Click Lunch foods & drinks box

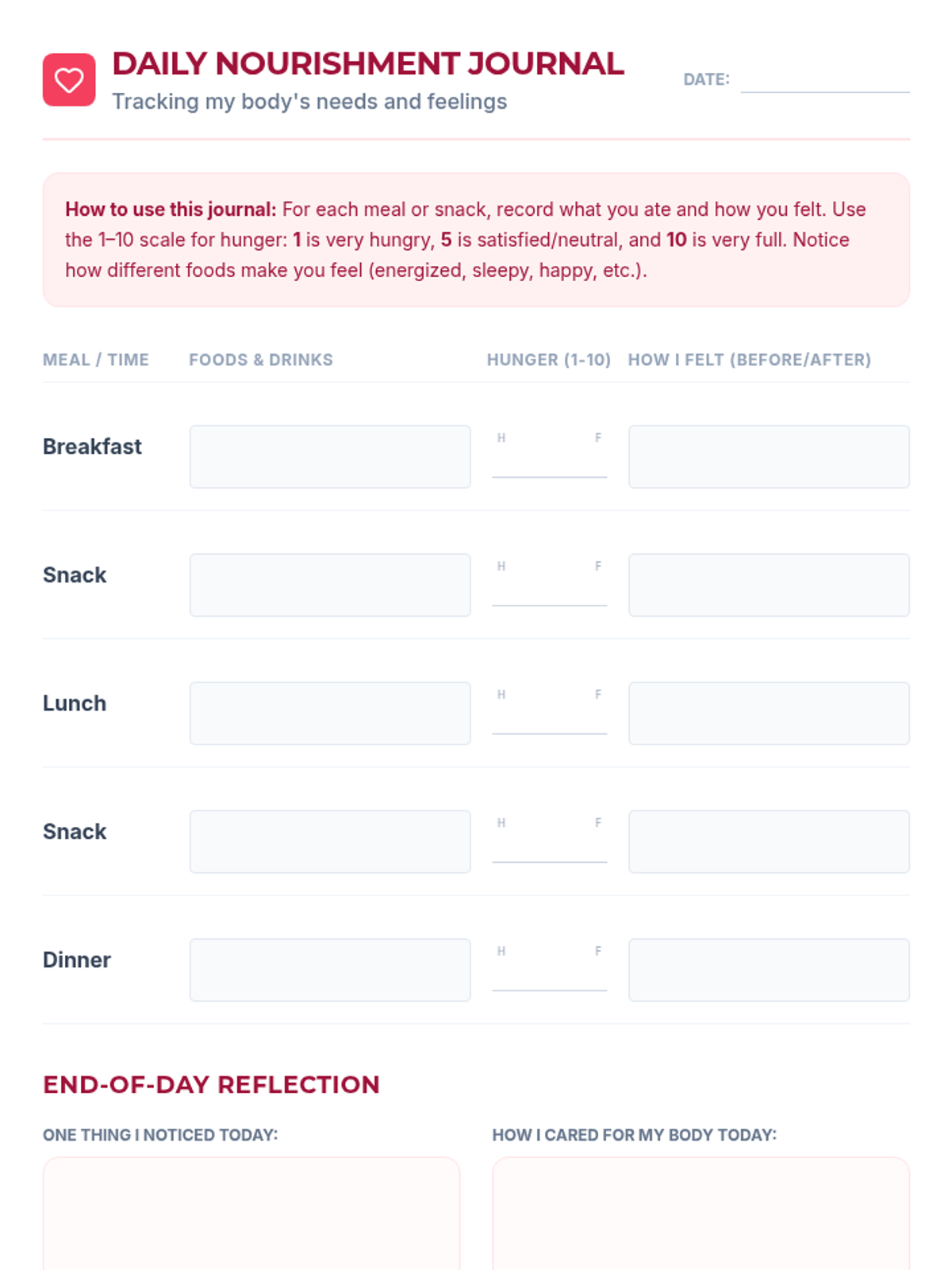click(329, 713)
